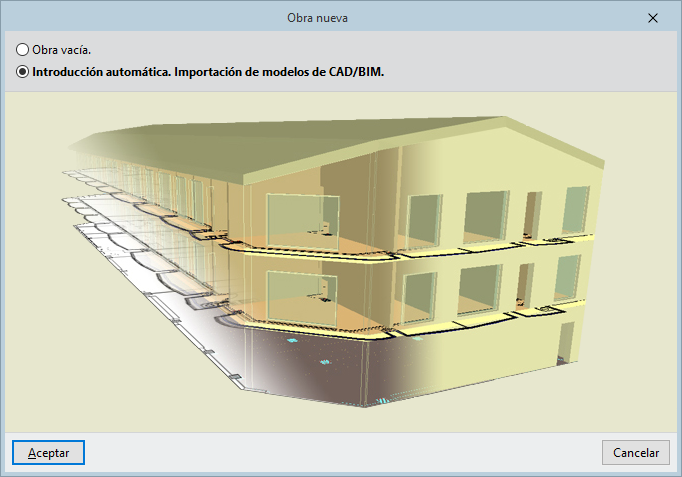Confirm with the Aceptar button
The height and width of the screenshot is (477, 682).
48,453
